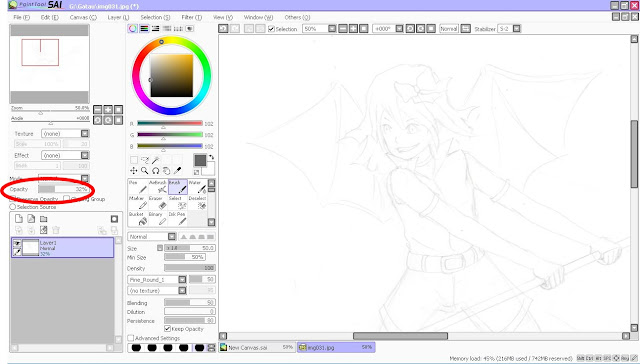Viewport: 640px width, 364px height.
Task: Show the color wheel panel
Action: click(x=133, y=29)
